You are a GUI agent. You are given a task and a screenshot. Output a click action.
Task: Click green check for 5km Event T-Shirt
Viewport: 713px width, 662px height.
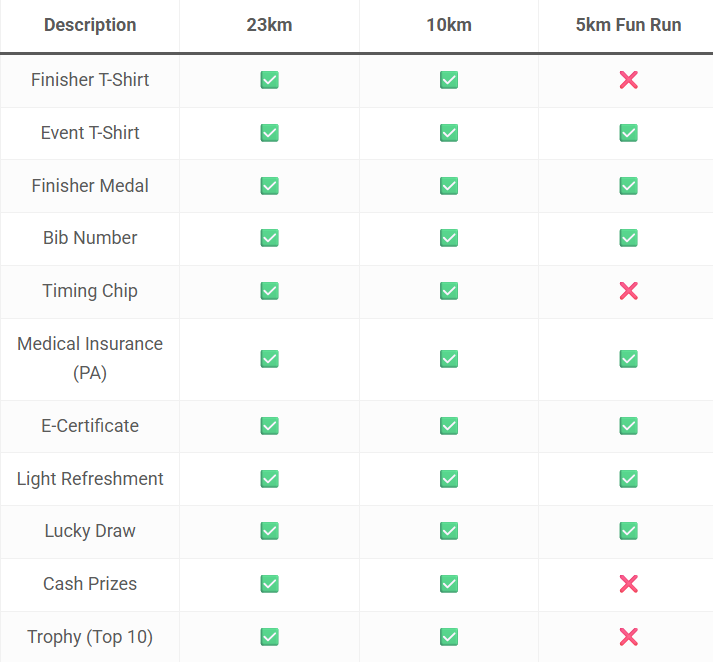pyautogui.click(x=628, y=133)
